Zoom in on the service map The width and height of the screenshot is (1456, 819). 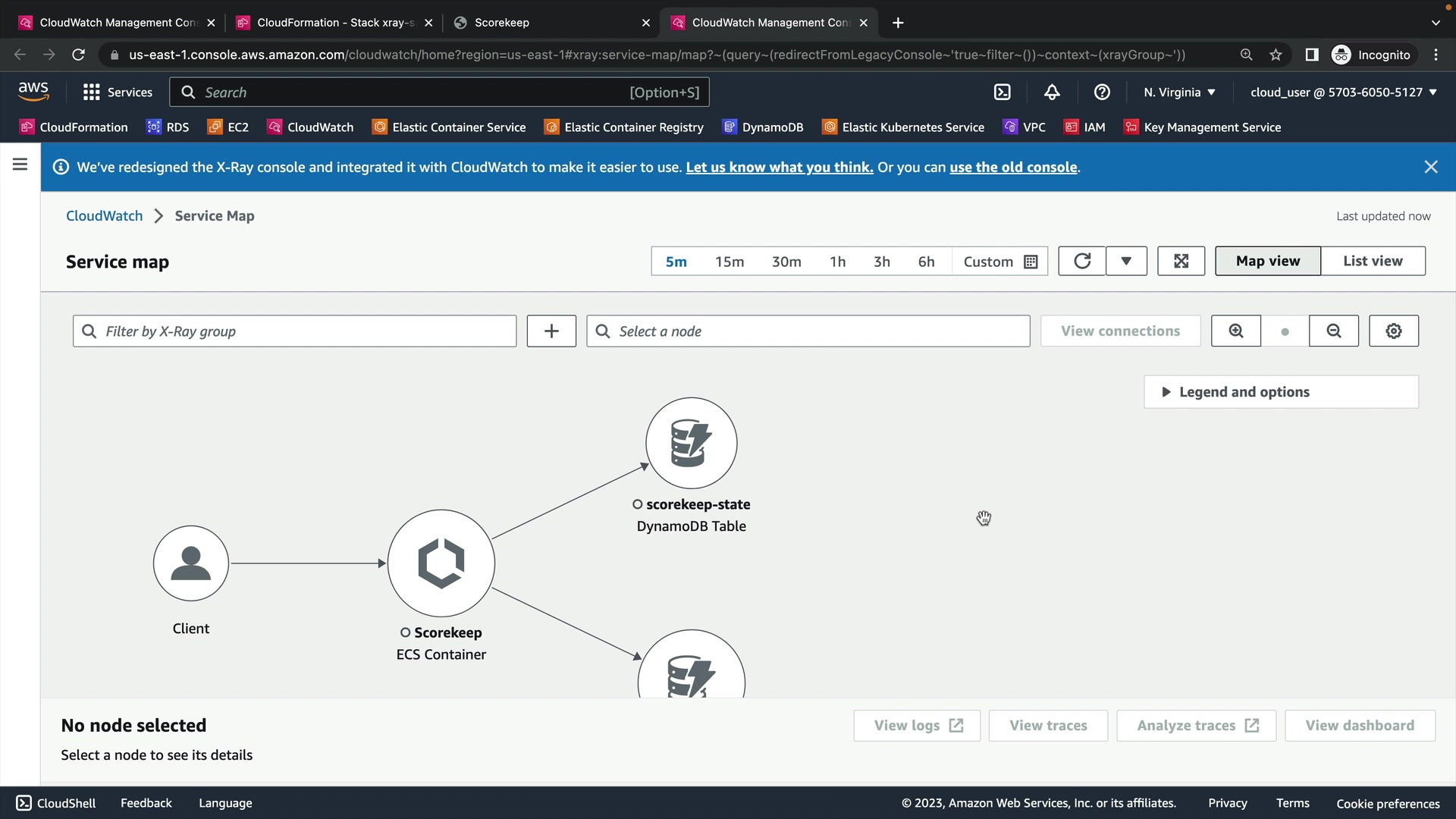point(1236,331)
